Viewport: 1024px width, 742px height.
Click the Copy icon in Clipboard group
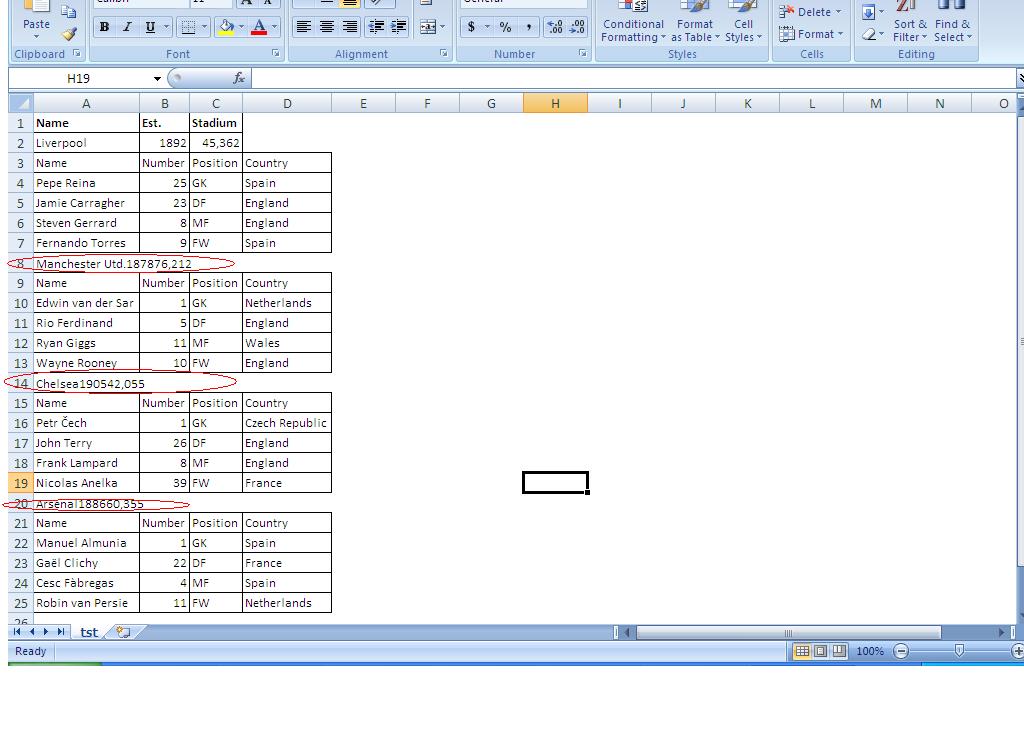coord(69,11)
